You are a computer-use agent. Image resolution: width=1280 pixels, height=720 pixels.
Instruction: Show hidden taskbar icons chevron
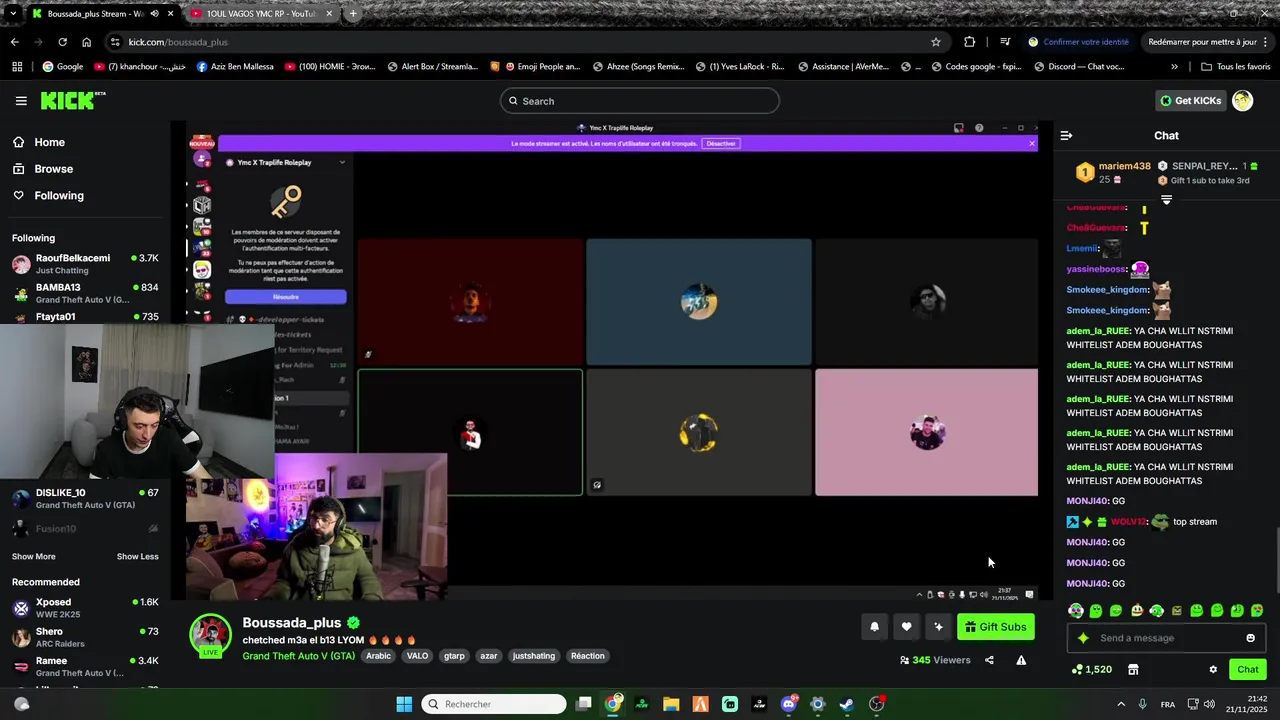[x=1121, y=704]
